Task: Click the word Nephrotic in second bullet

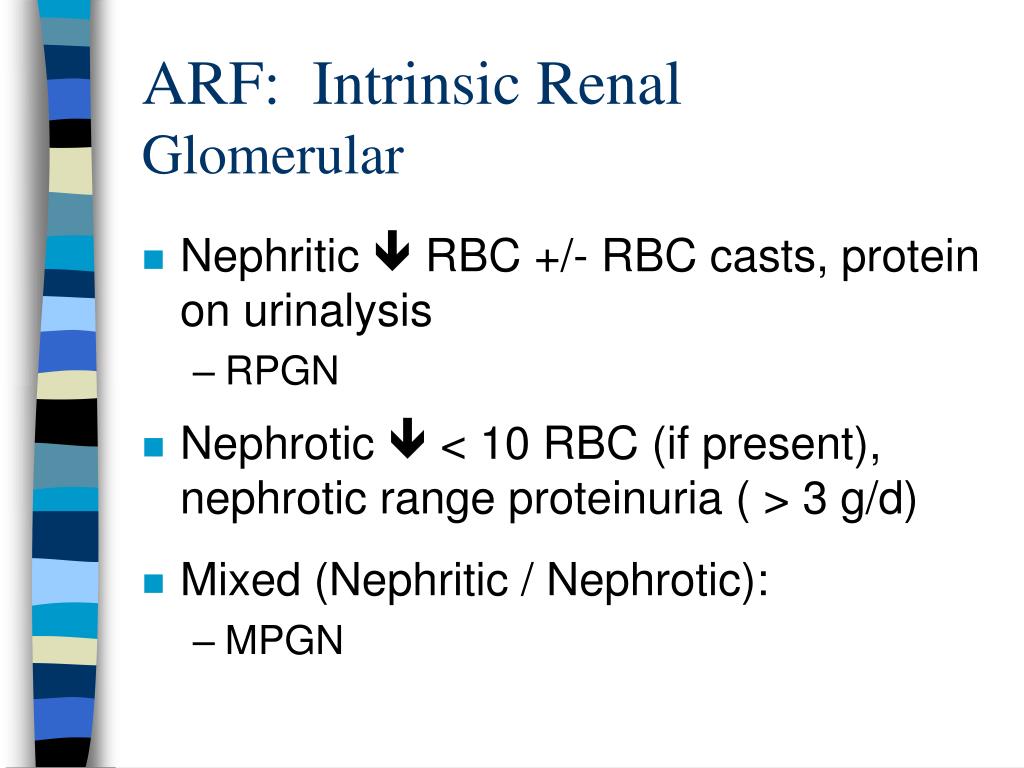Action: tap(277, 444)
